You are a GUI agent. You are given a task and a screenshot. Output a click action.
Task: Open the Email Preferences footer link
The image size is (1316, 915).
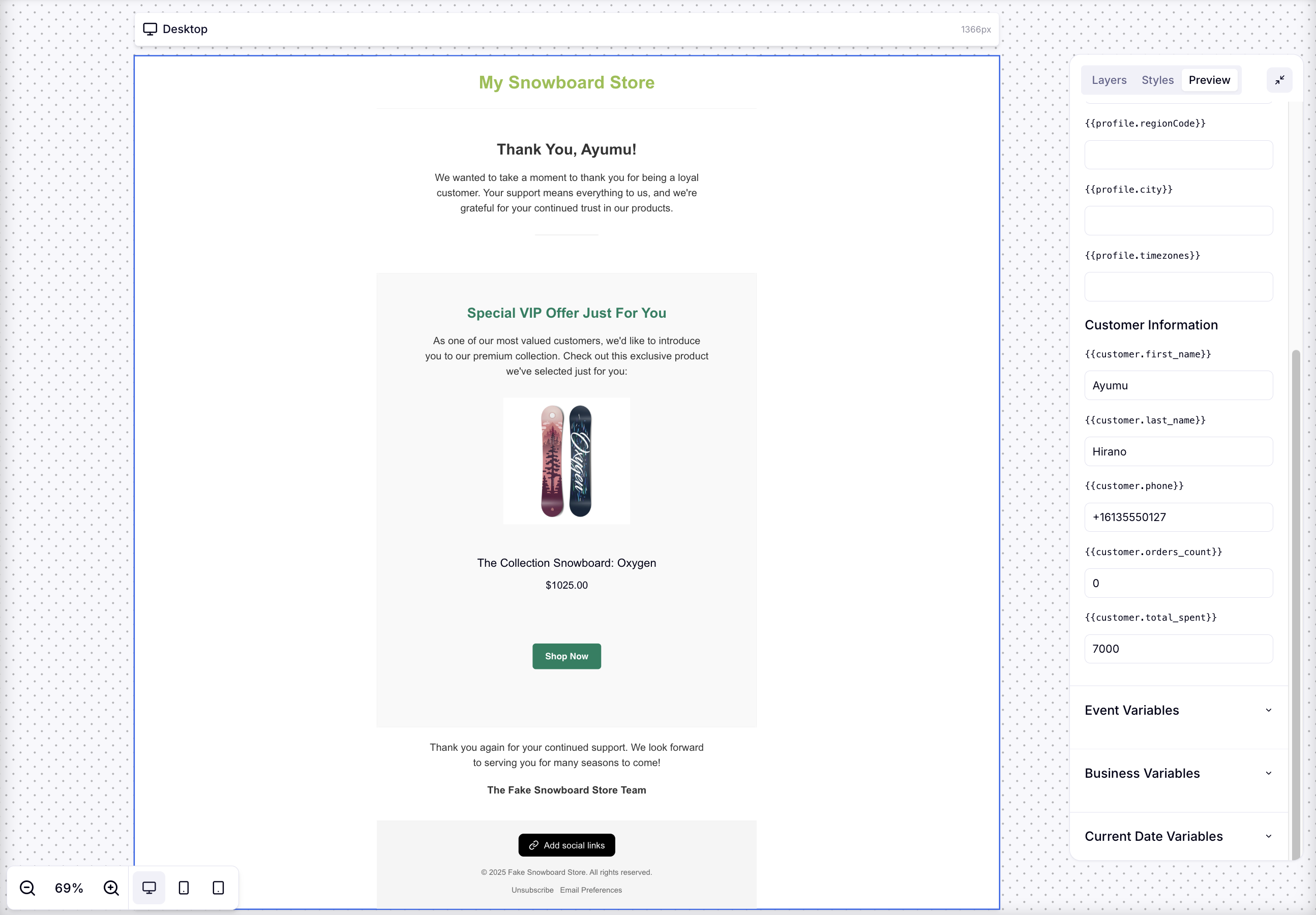[591, 891]
